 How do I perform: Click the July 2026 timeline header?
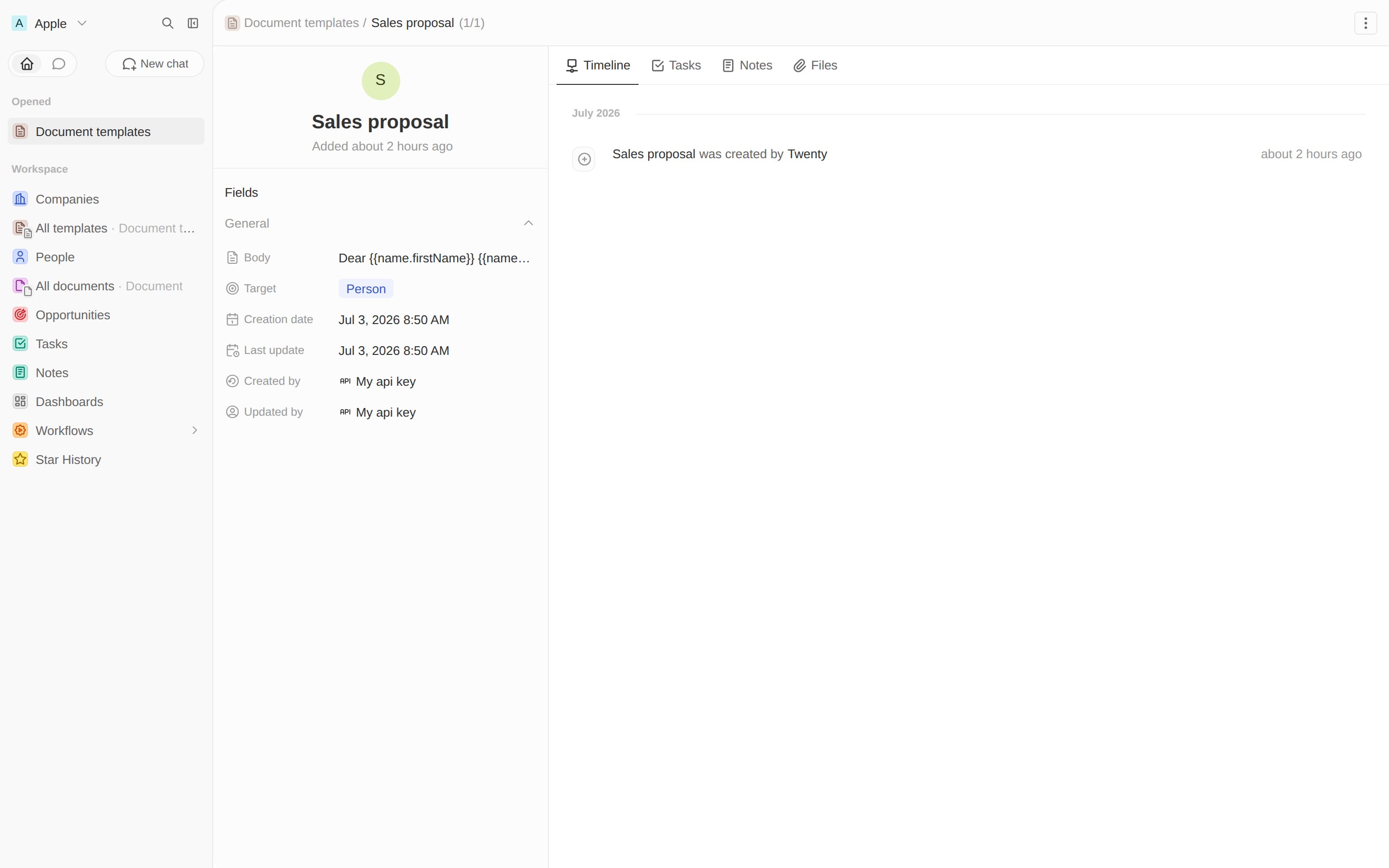(x=596, y=113)
